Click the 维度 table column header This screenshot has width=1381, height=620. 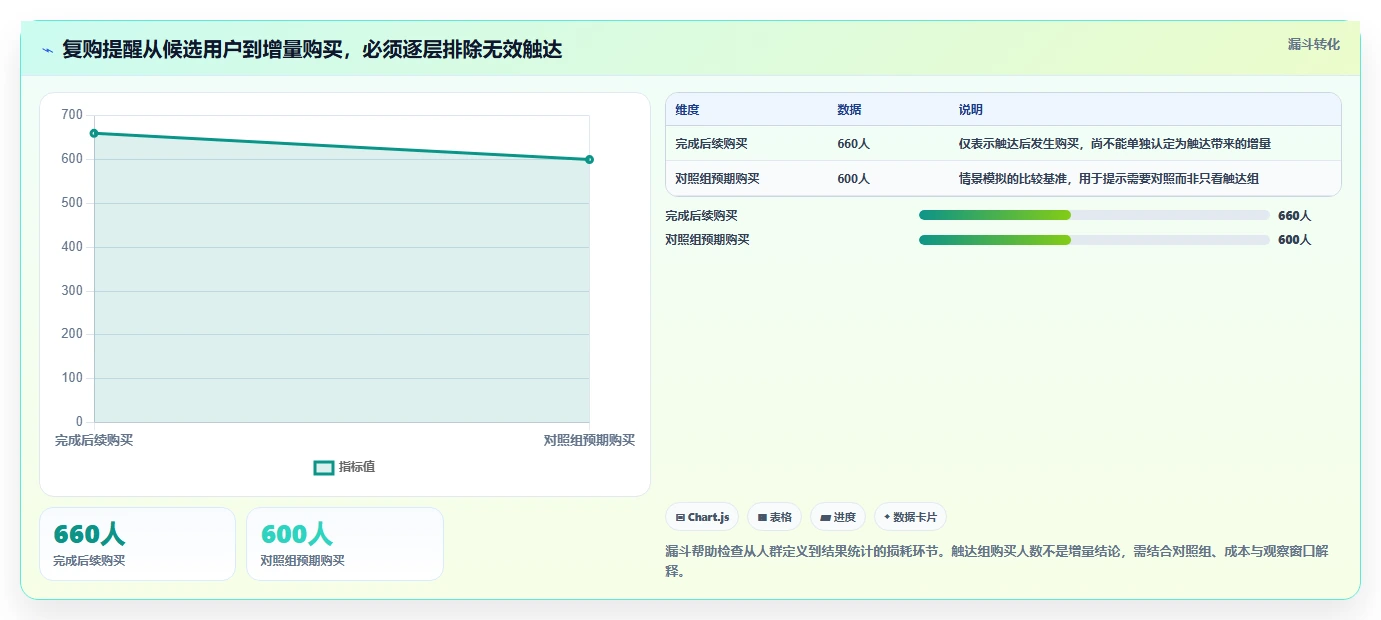687,110
